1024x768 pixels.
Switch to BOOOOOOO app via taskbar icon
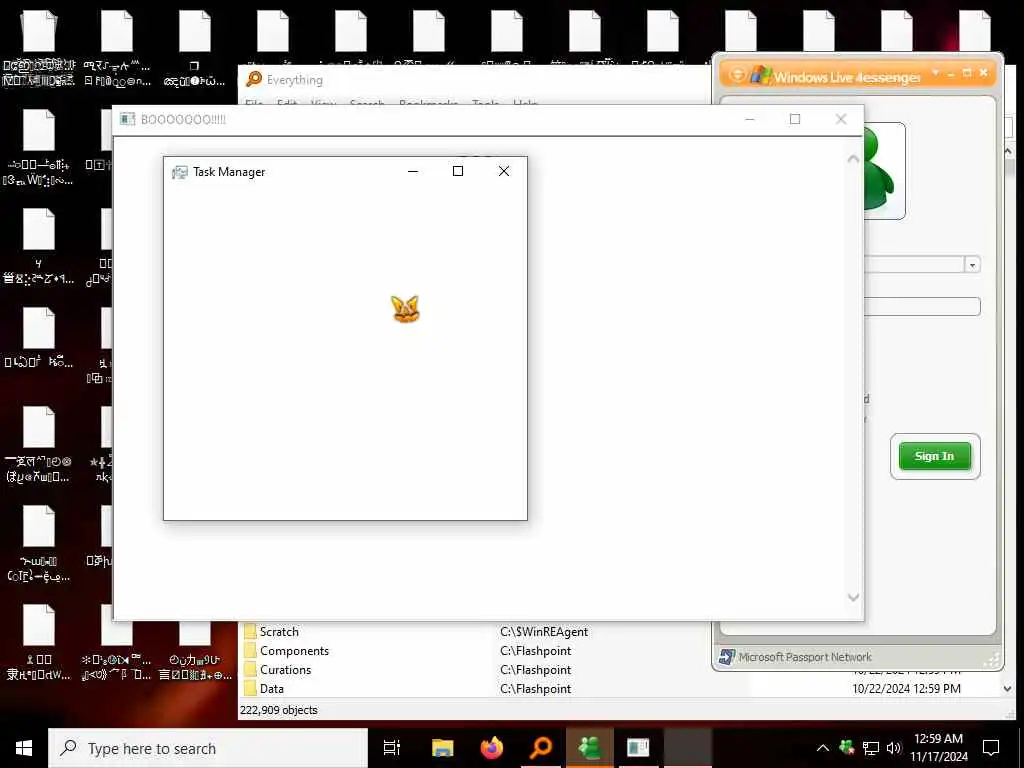tap(638, 748)
